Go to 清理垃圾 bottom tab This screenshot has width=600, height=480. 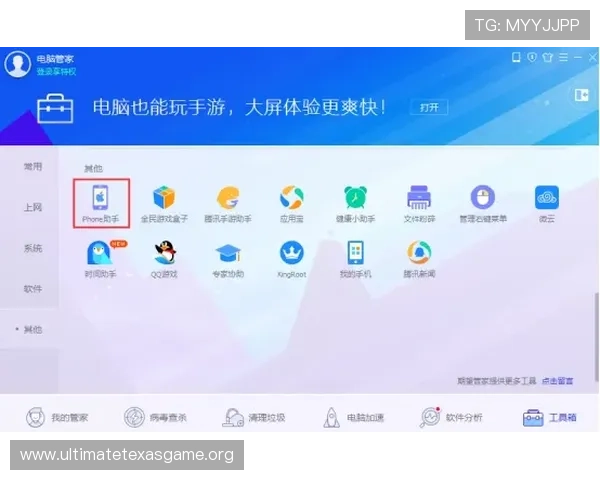(254, 417)
